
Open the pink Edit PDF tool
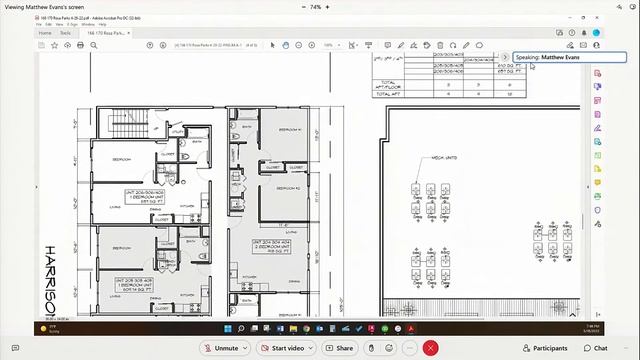tap(598, 100)
